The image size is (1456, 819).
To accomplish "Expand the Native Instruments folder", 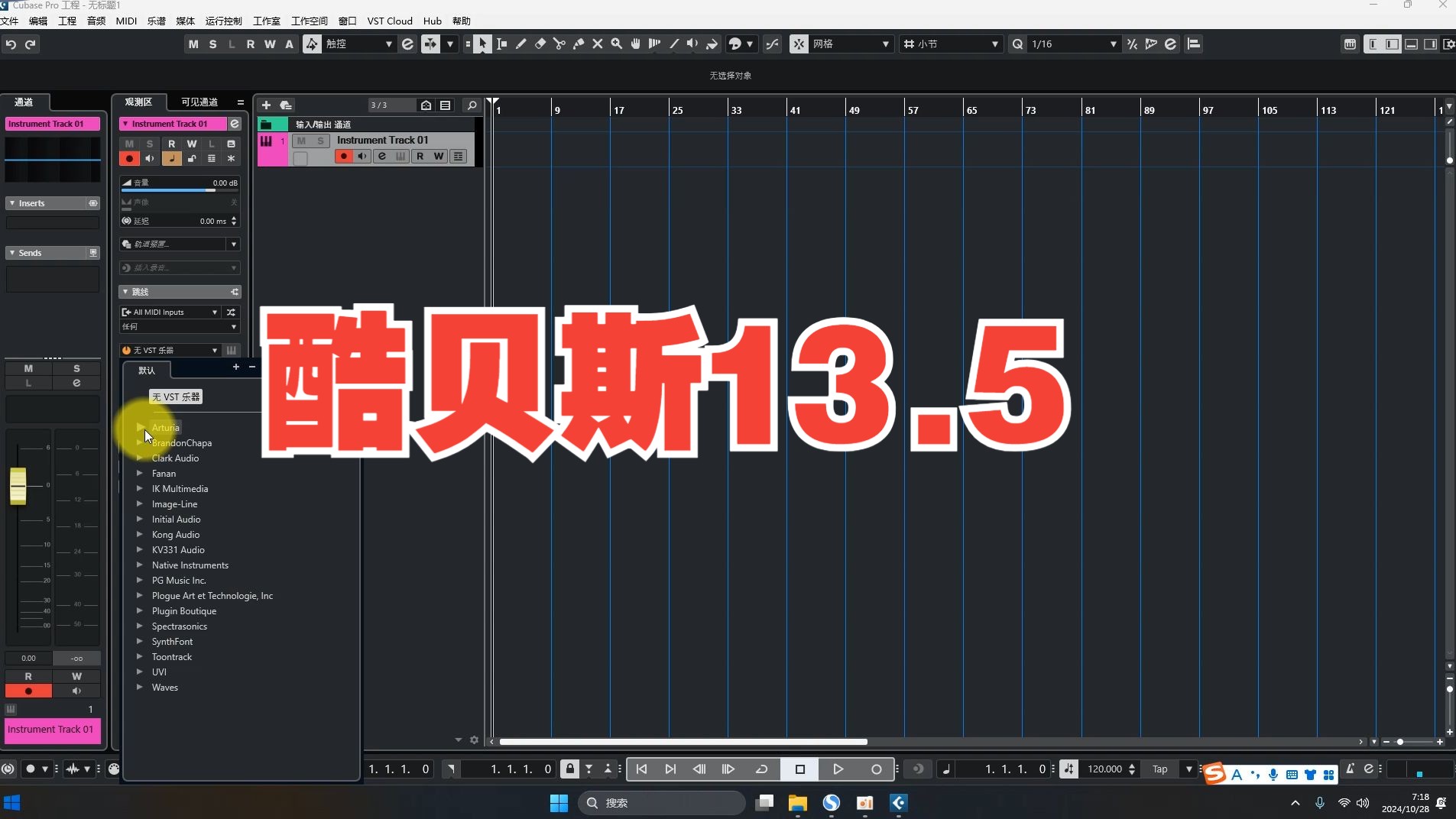I will point(140,565).
